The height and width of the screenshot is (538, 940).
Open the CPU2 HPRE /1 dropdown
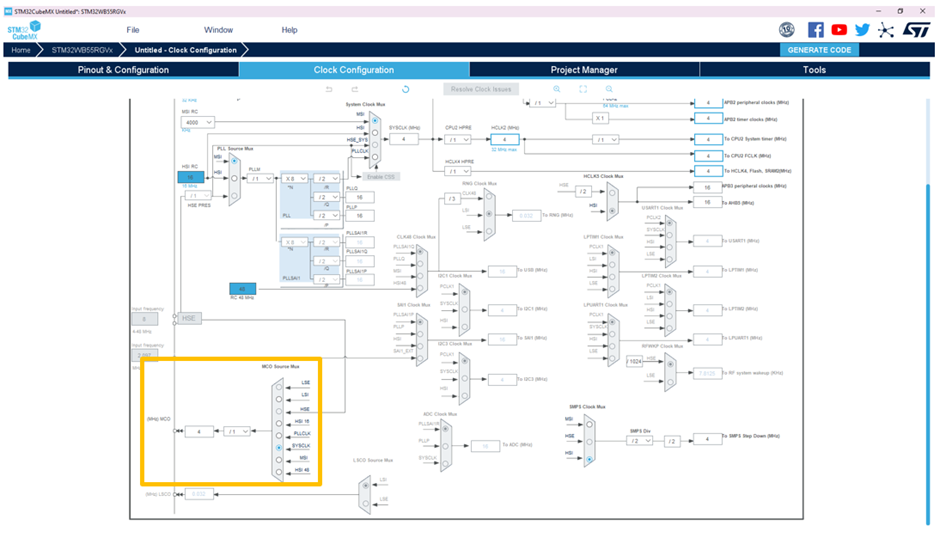pyautogui.click(x=457, y=140)
